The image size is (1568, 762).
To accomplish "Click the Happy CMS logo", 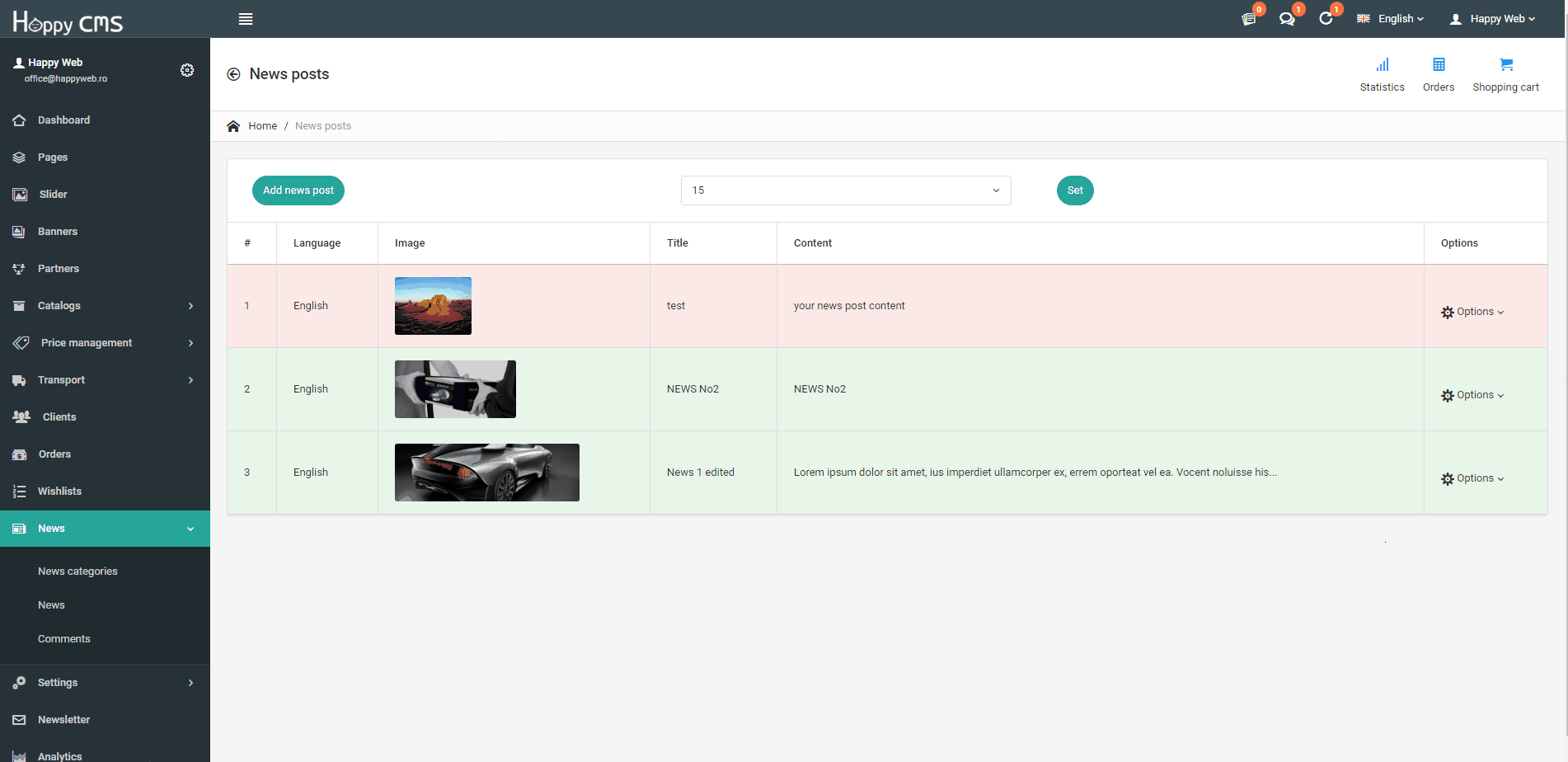I will tap(68, 21).
